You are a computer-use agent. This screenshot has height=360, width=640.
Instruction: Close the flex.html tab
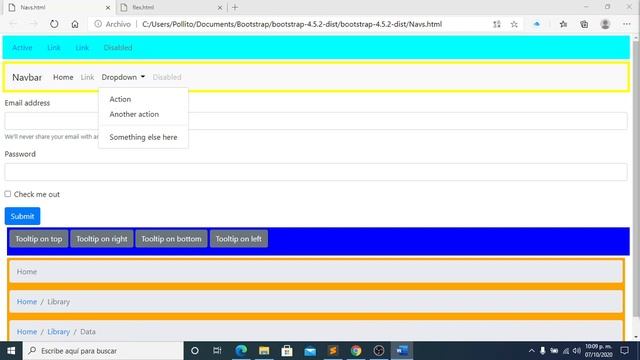pos(220,7)
